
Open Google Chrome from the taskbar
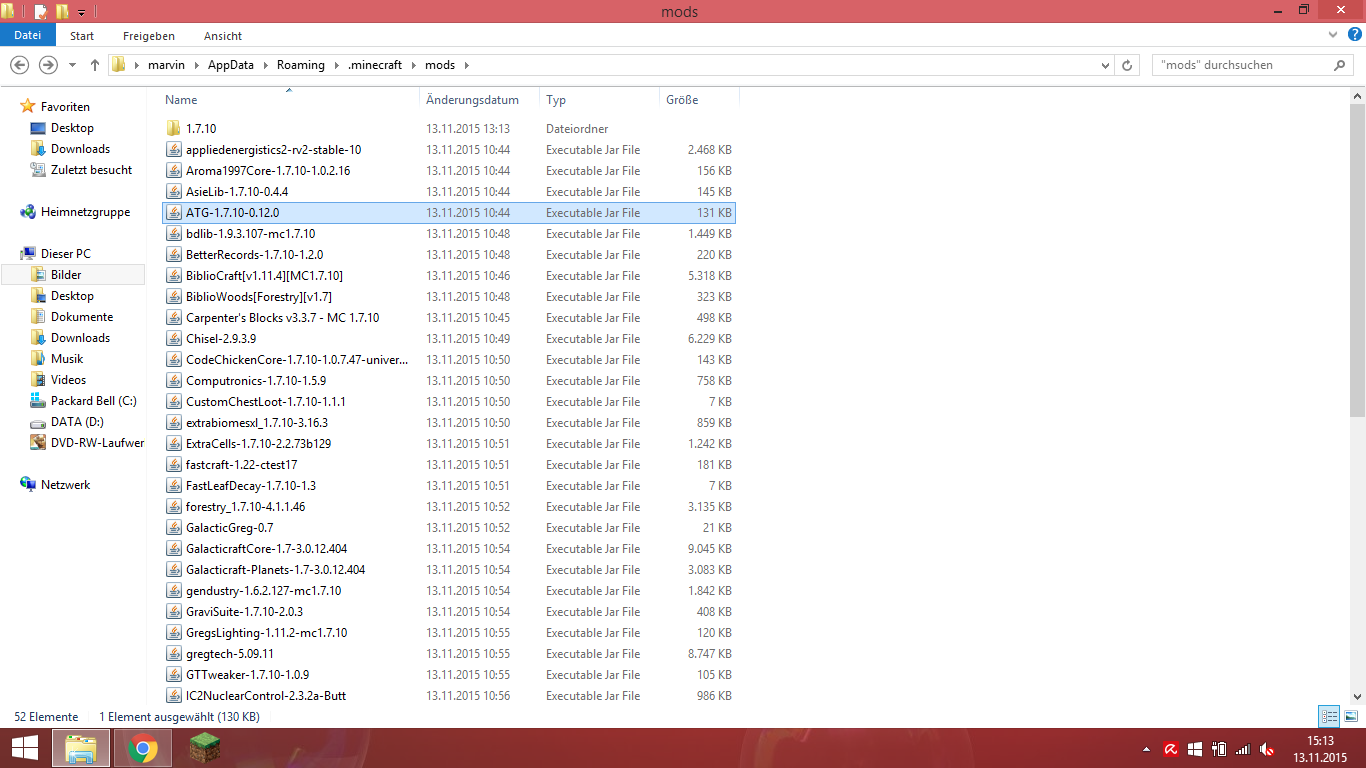point(143,748)
